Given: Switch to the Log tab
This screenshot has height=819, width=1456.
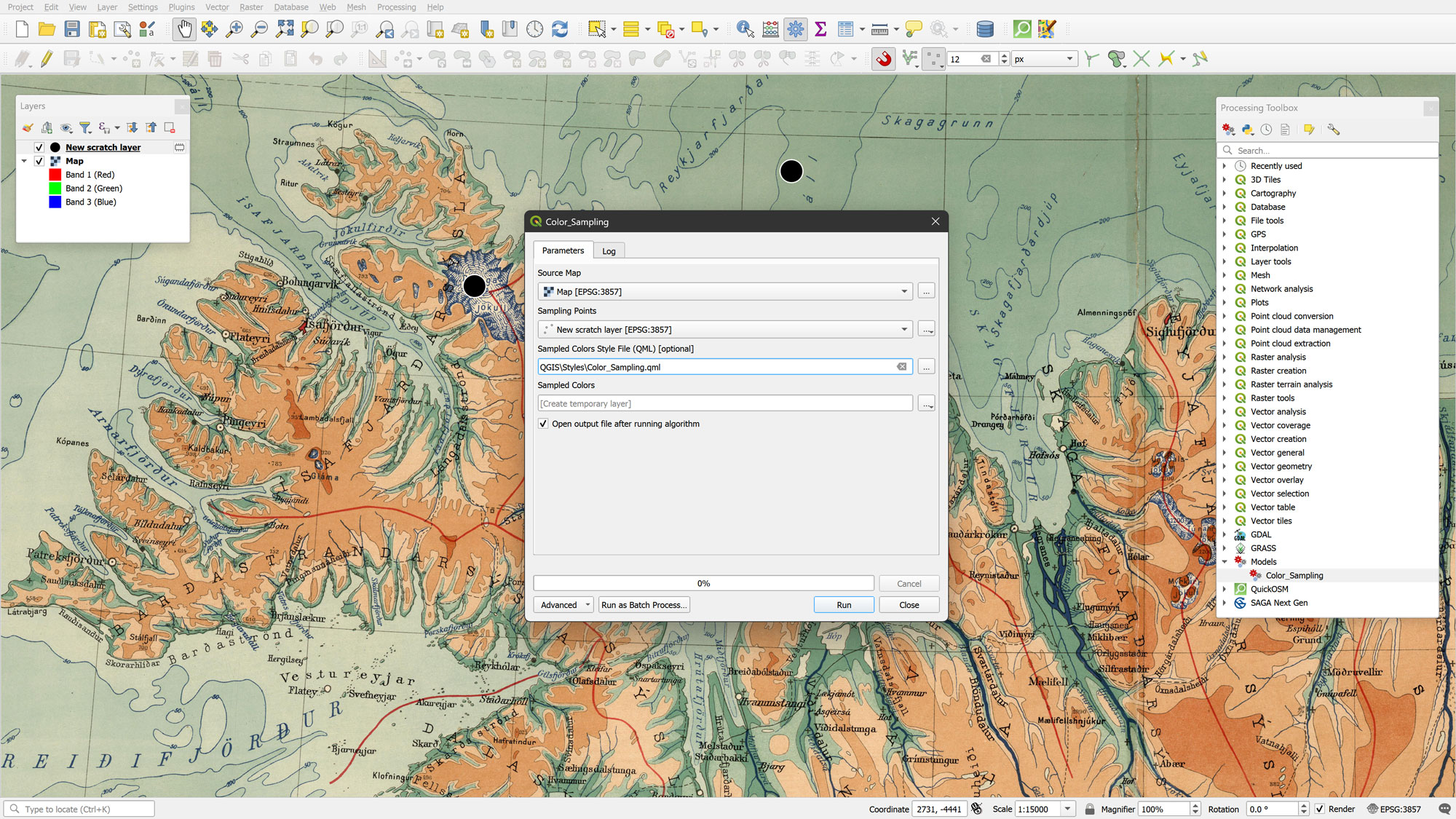Looking at the screenshot, I should [609, 251].
